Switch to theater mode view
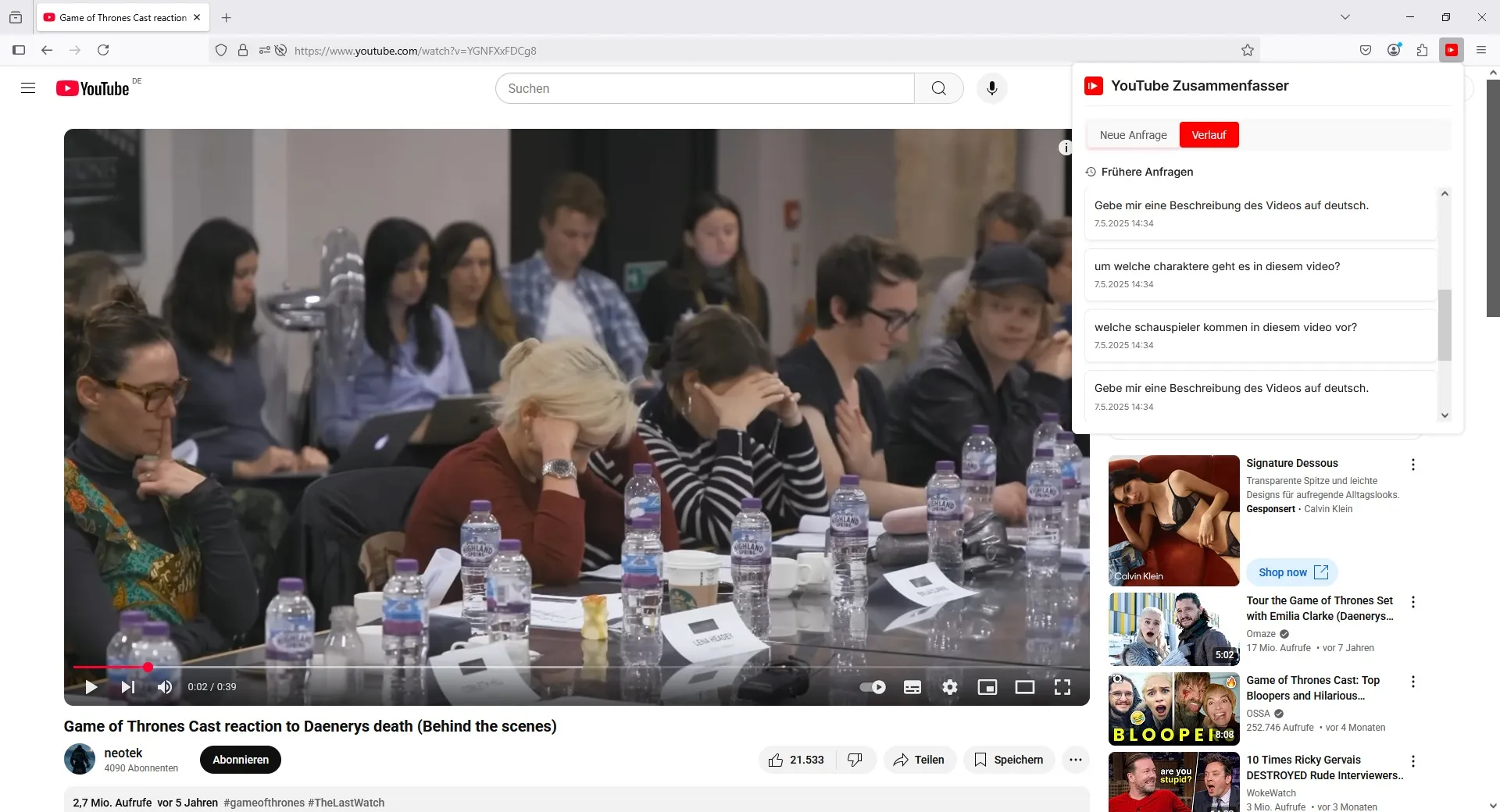 [x=1024, y=687]
